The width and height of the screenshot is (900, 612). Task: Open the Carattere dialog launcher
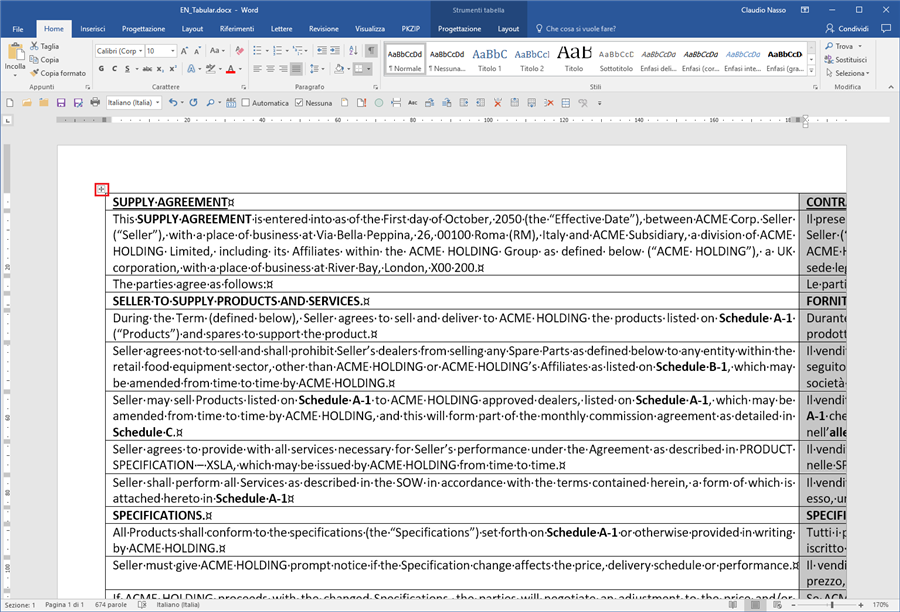click(x=244, y=87)
